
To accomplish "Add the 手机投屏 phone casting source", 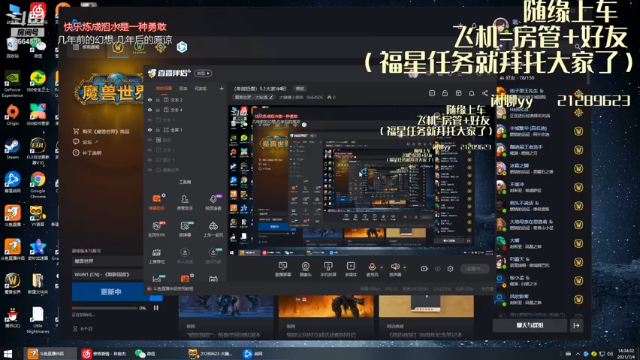I will pyautogui.click(x=328, y=269).
